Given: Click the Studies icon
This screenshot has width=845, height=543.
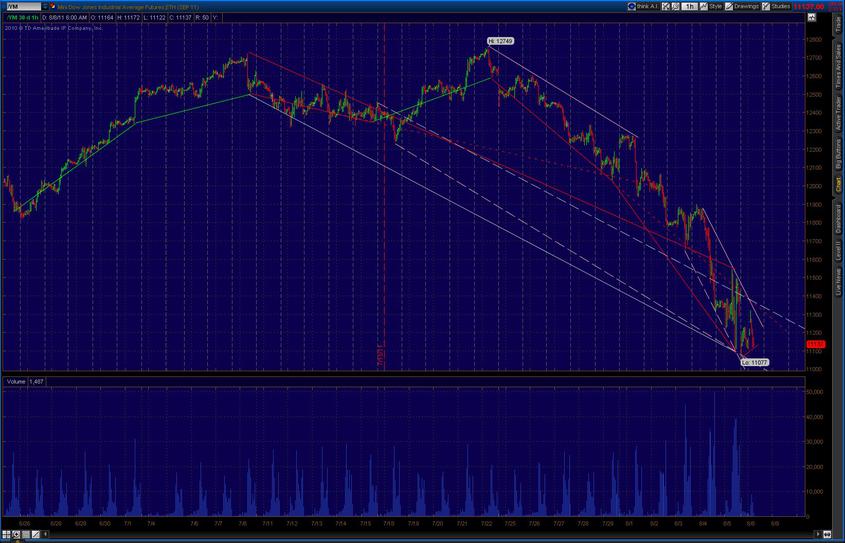Looking at the screenshot, I should tap(768, 6).
